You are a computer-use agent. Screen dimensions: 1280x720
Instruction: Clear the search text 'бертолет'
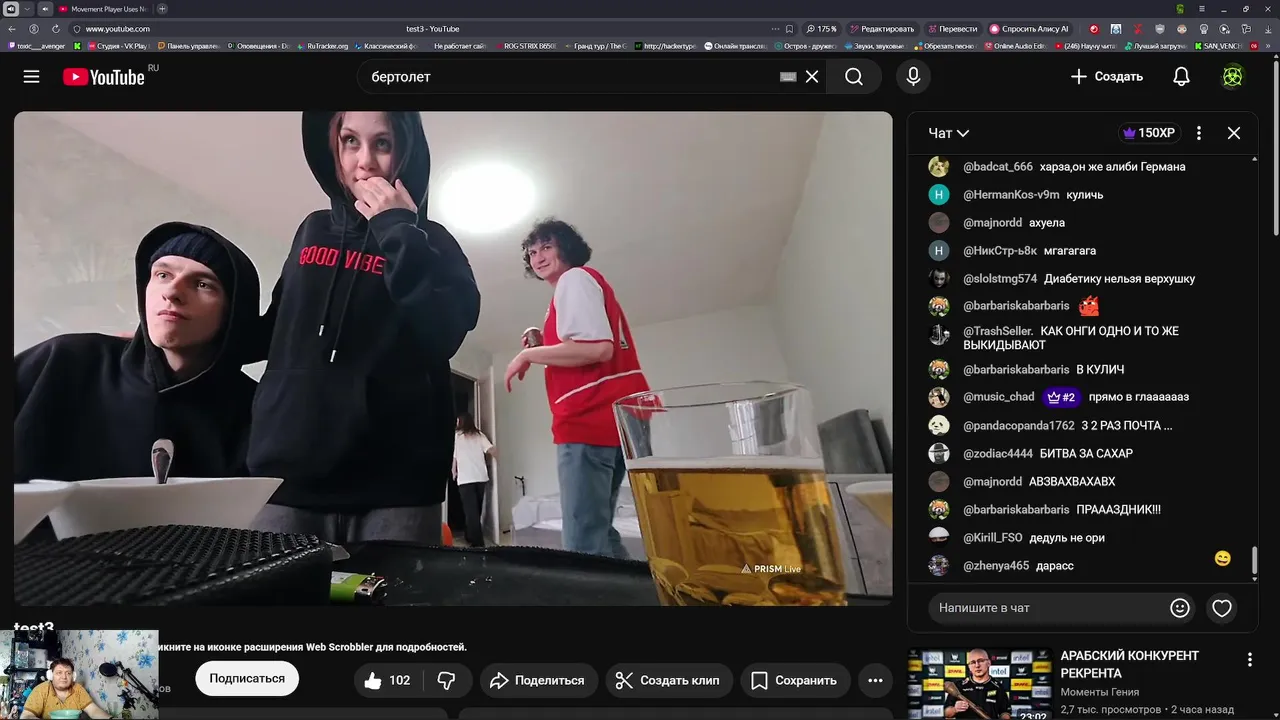pyautogui.click(x=812, y=77)
